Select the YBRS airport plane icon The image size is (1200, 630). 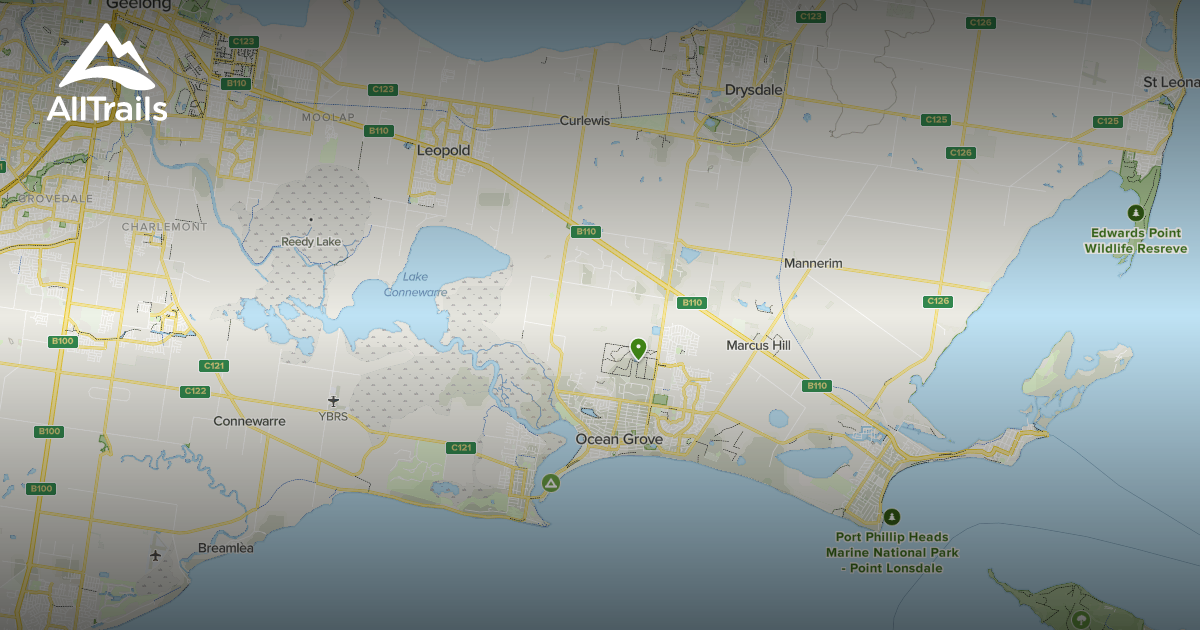(333, 401)
